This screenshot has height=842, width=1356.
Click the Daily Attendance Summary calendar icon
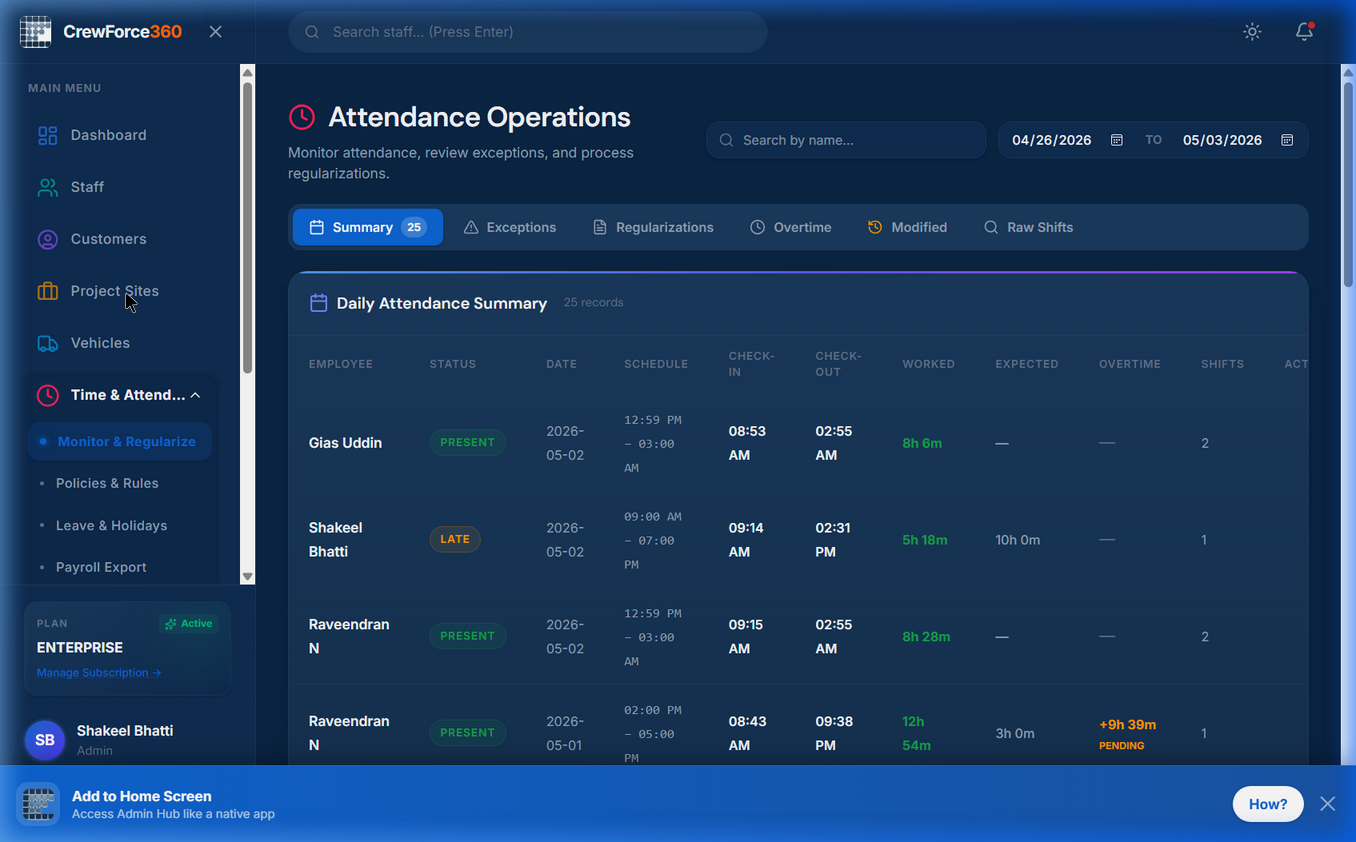pos(318,302)
